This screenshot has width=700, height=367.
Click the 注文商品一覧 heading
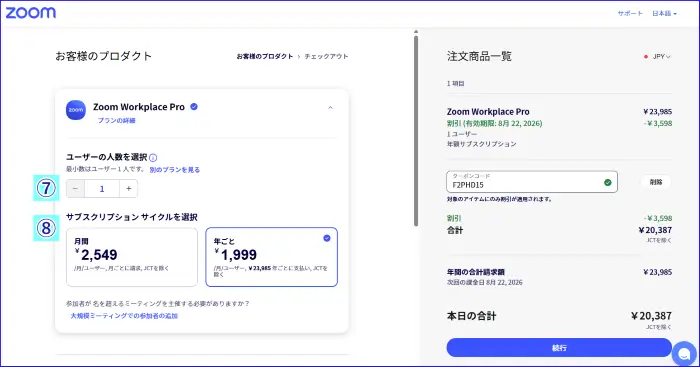(479, 56)
